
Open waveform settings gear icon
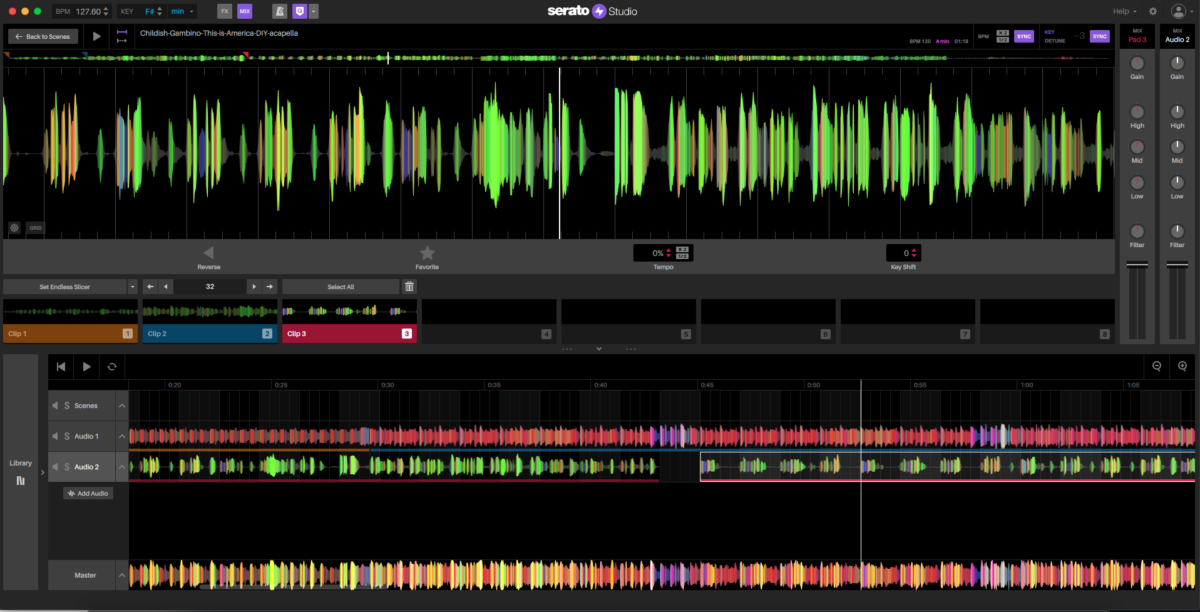15,228
